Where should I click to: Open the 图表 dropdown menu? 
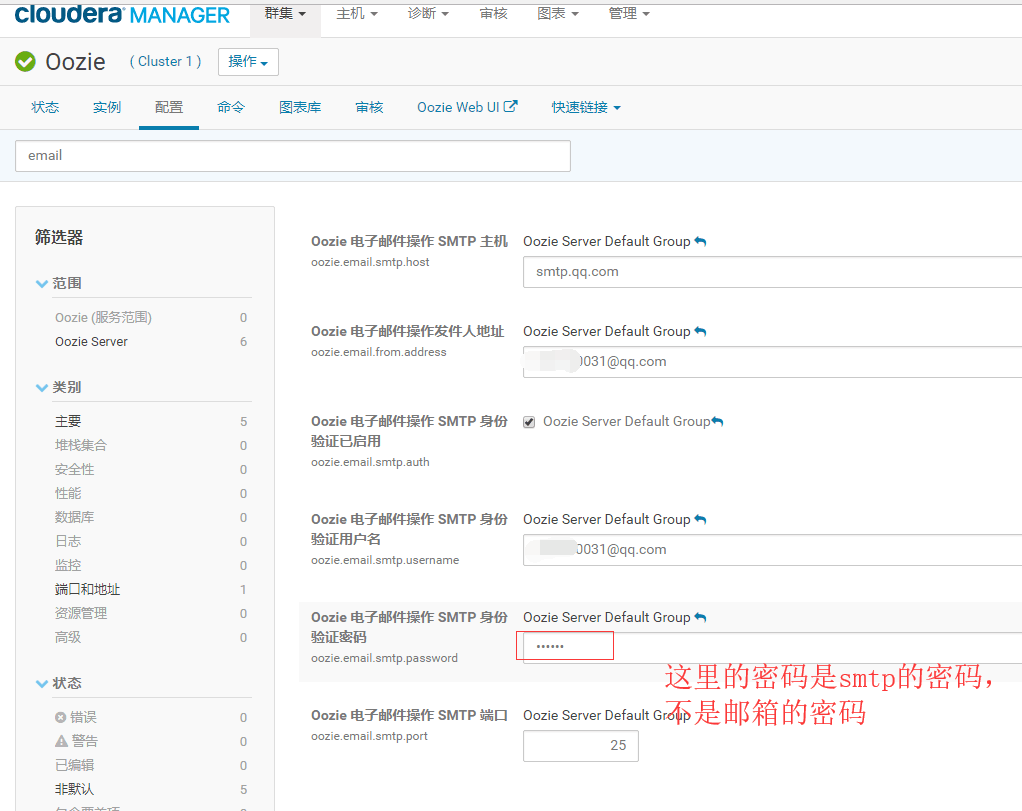(x=557, y=14)
